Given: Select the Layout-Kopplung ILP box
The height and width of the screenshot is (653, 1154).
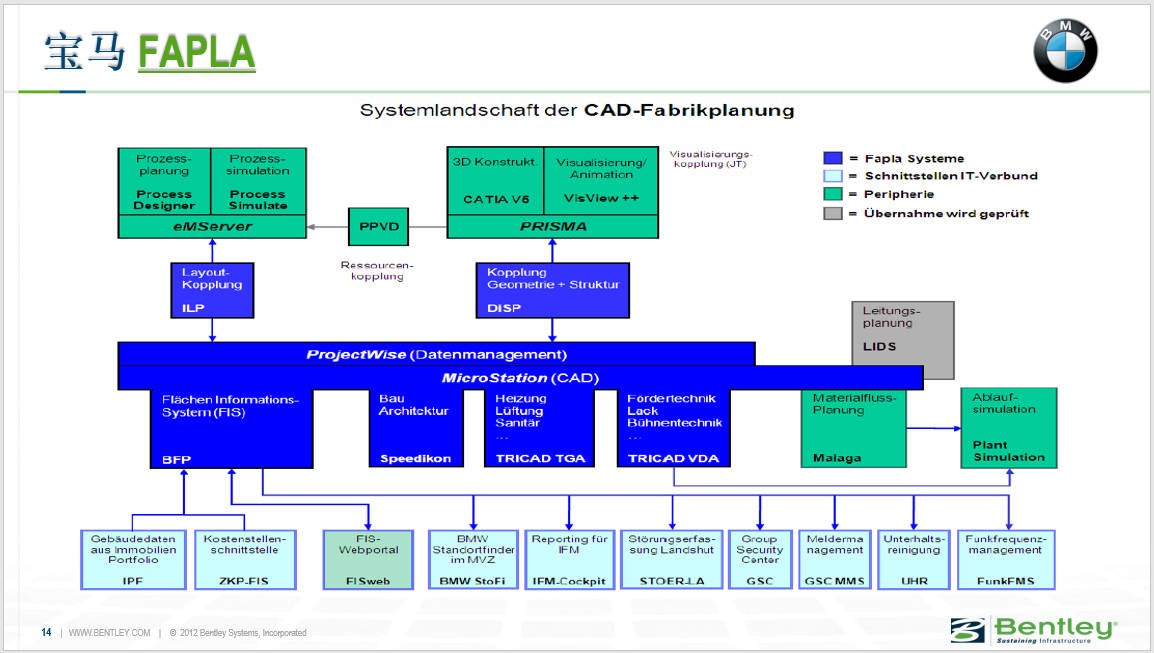Looking at the screenshot, I should (x=212, y=290).
